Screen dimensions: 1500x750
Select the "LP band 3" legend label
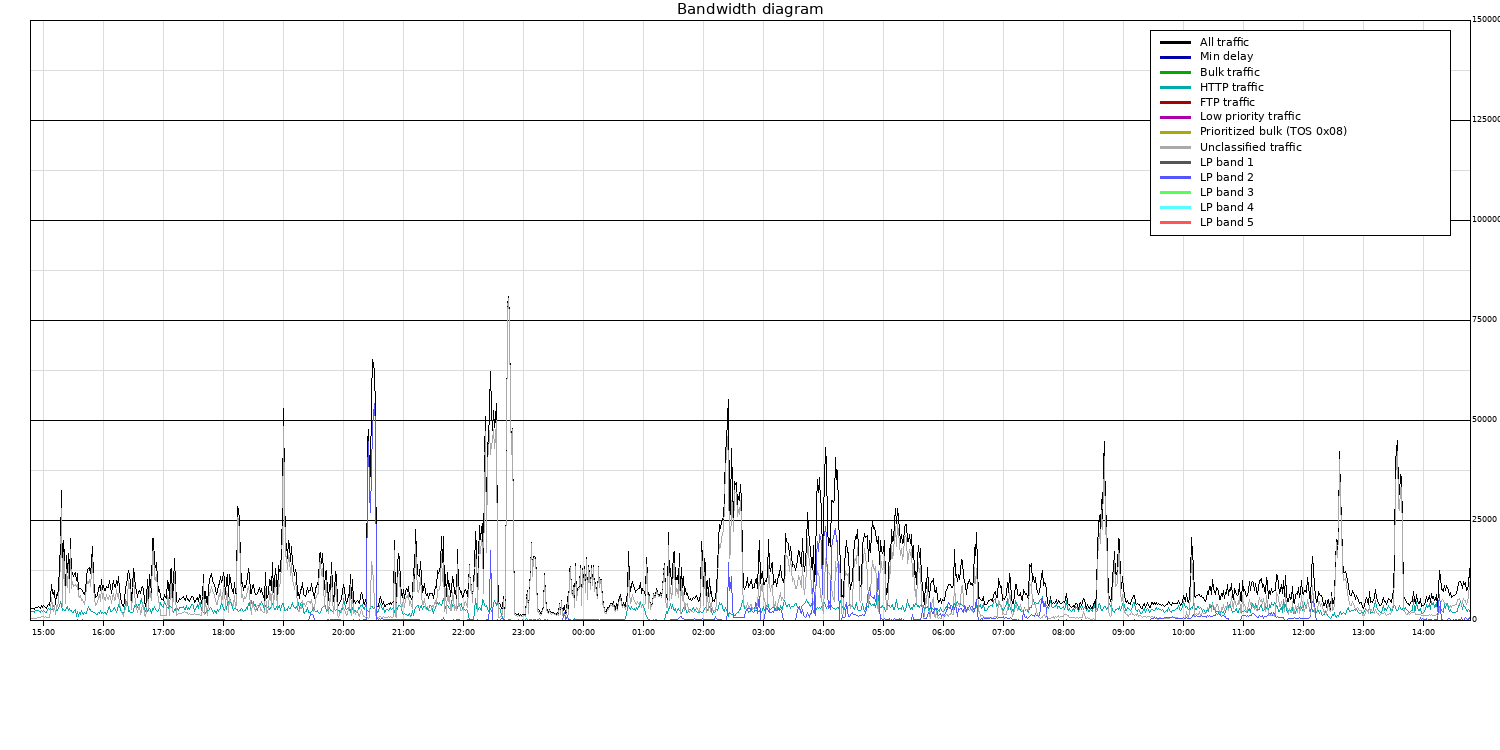click(x=1226, y=192)
